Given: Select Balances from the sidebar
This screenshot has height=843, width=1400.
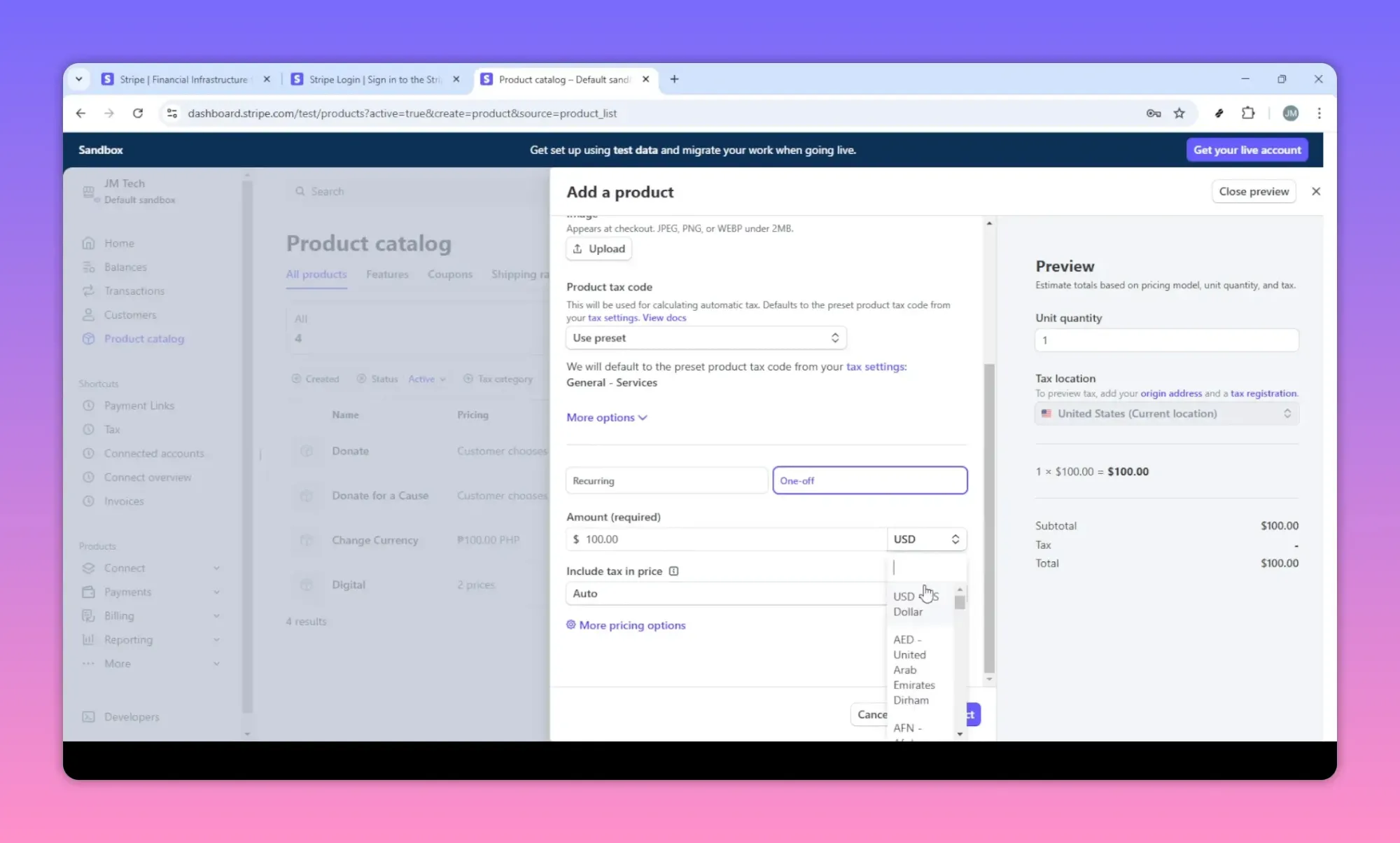Looking at the screenshot, I should coord(125,267).
